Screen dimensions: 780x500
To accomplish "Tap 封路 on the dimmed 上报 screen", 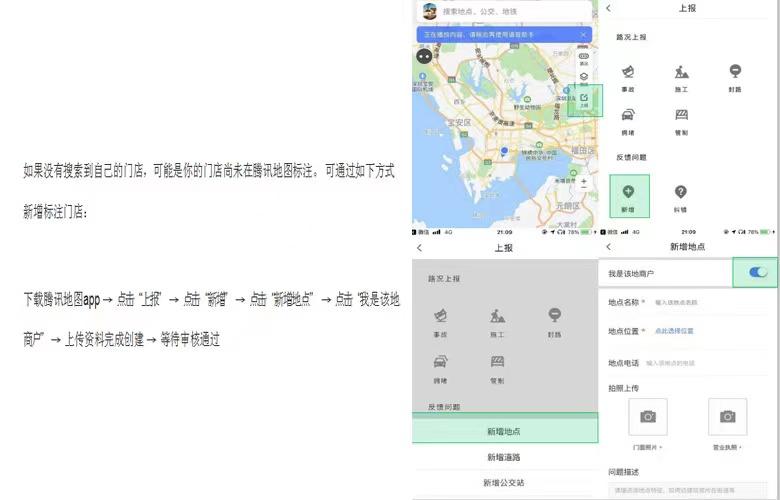I will click(554, 323).
